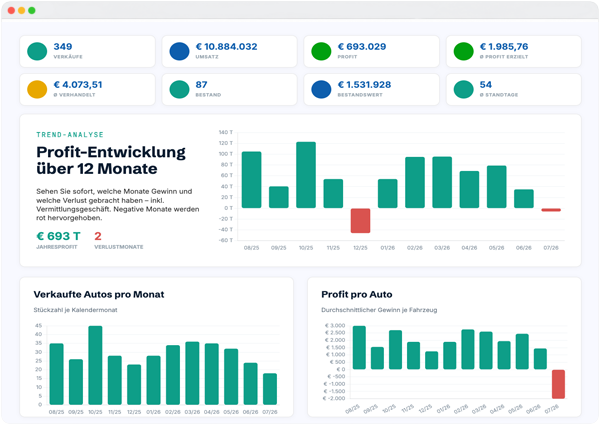
Task: Click the green circle icon on Profit card
Action: click(x=321, y=51)
